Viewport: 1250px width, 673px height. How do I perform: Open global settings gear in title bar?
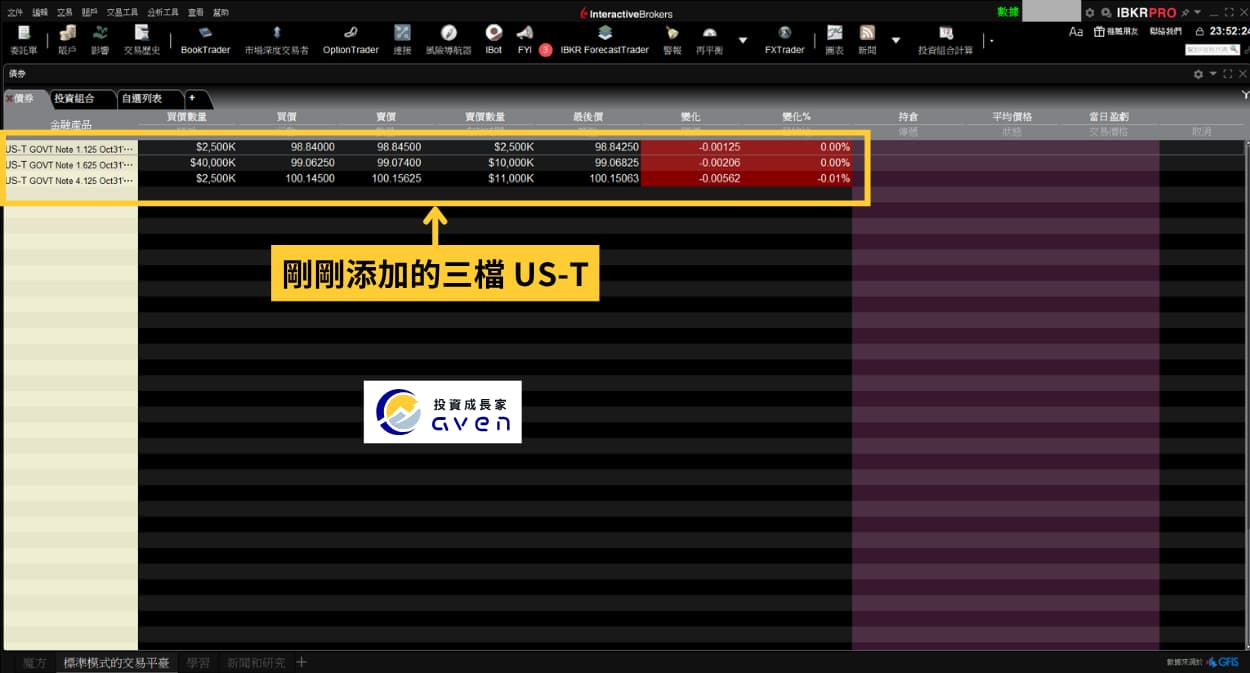1090,13
